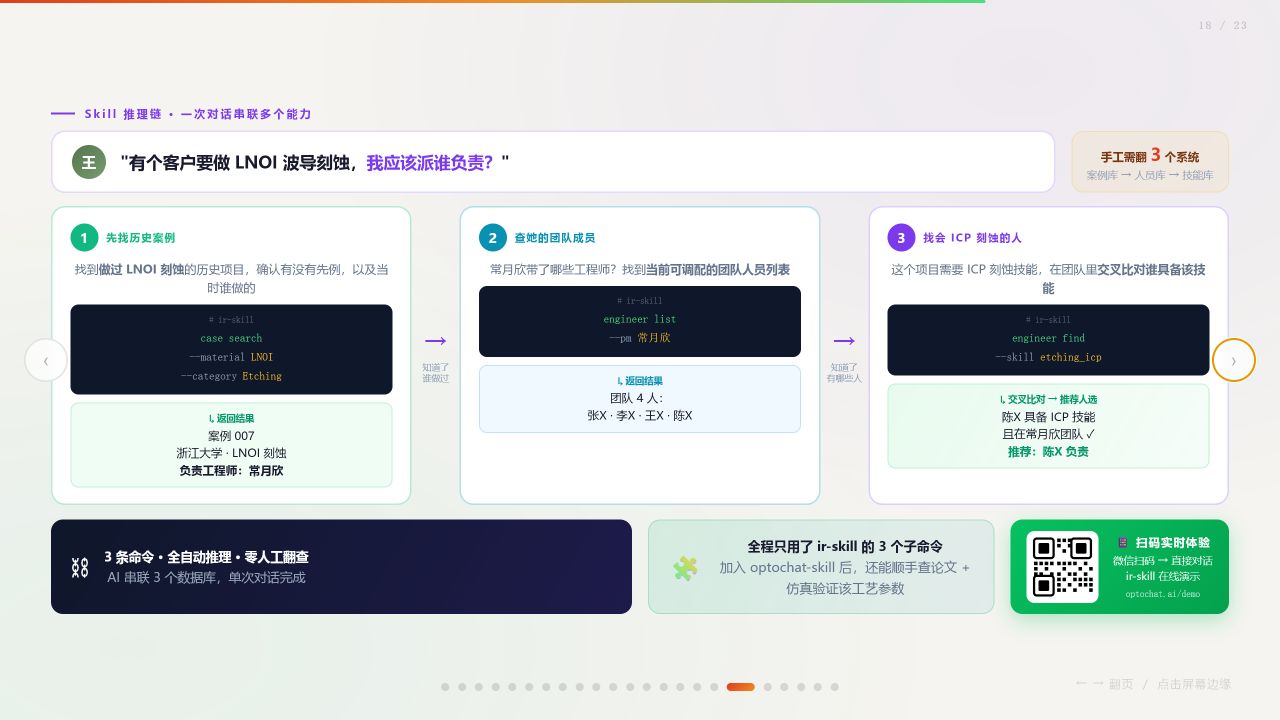Click the --skill etching_icp code line
Screen dimensions: 1280x720
(x=1048, y=357)
